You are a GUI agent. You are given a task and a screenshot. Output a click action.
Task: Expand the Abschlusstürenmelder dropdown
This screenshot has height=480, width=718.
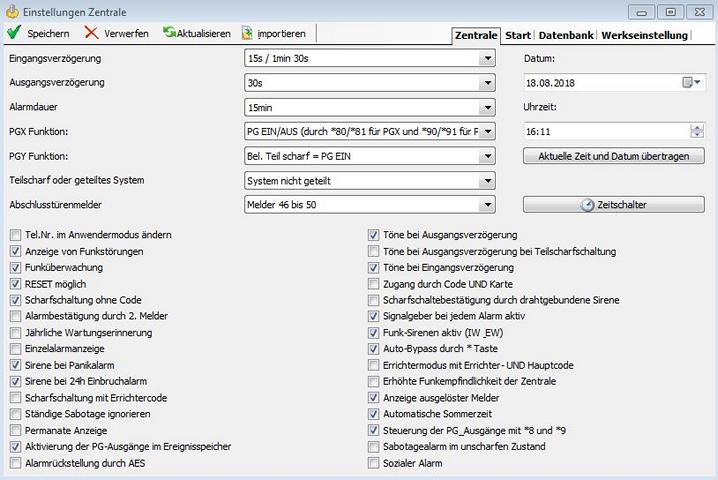coord(487,204)
